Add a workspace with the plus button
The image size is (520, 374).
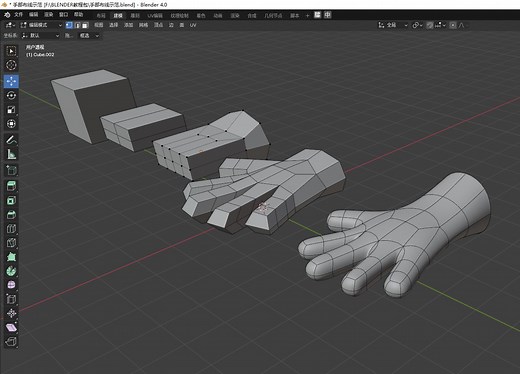click(307, 15)
